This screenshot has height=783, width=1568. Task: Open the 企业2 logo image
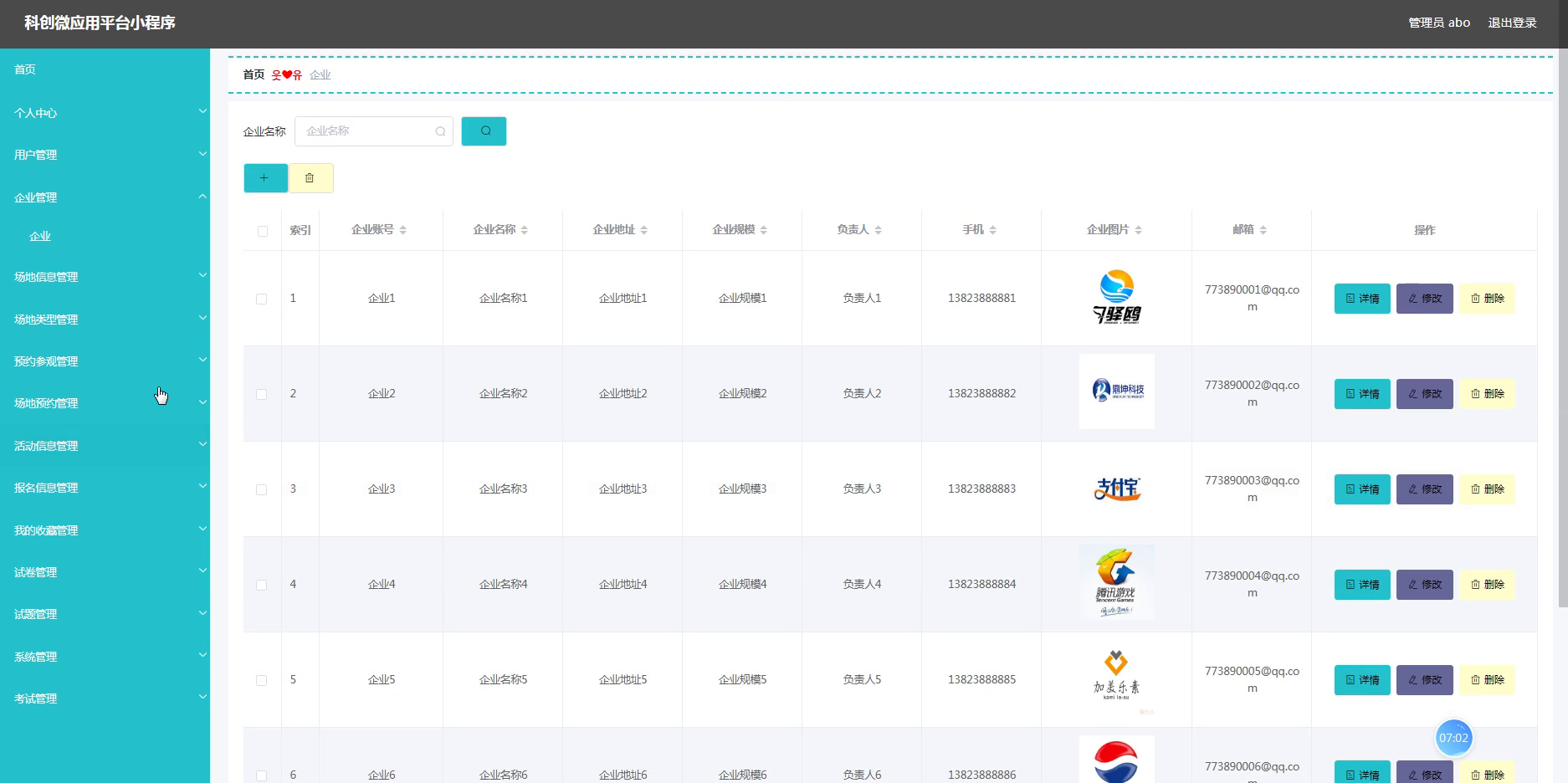pos(1117,391)
